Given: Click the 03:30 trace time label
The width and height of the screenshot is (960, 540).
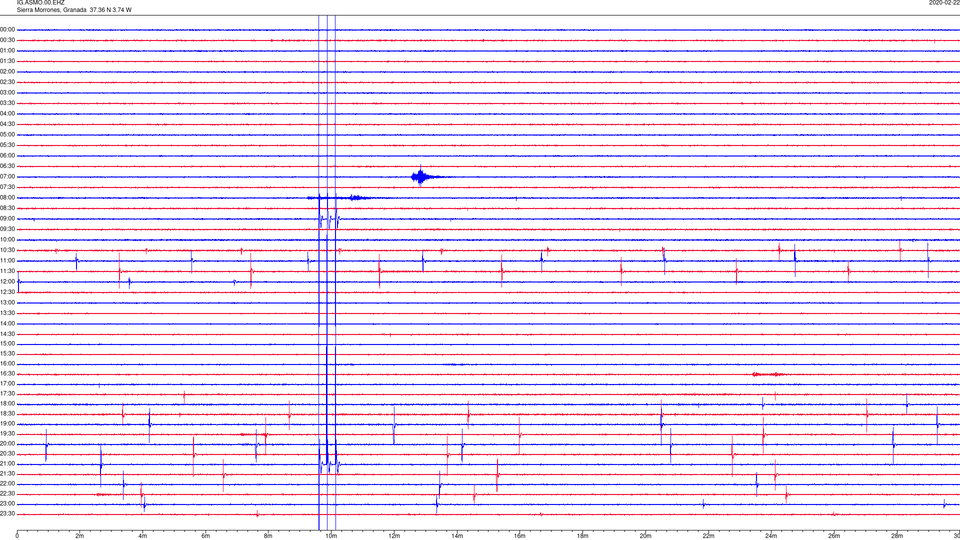Looking at the screenshot, I should tap(7, 103).
